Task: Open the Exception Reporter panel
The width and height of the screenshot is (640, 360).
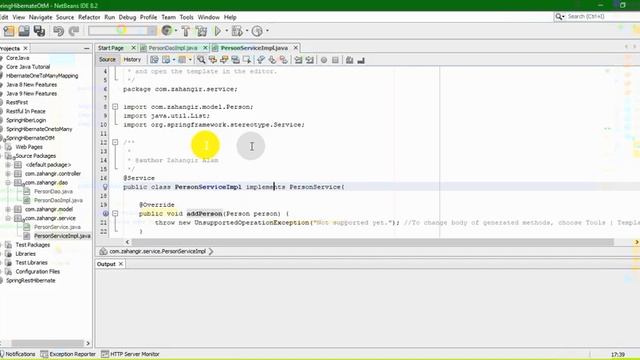Action: tap(68, 354)
